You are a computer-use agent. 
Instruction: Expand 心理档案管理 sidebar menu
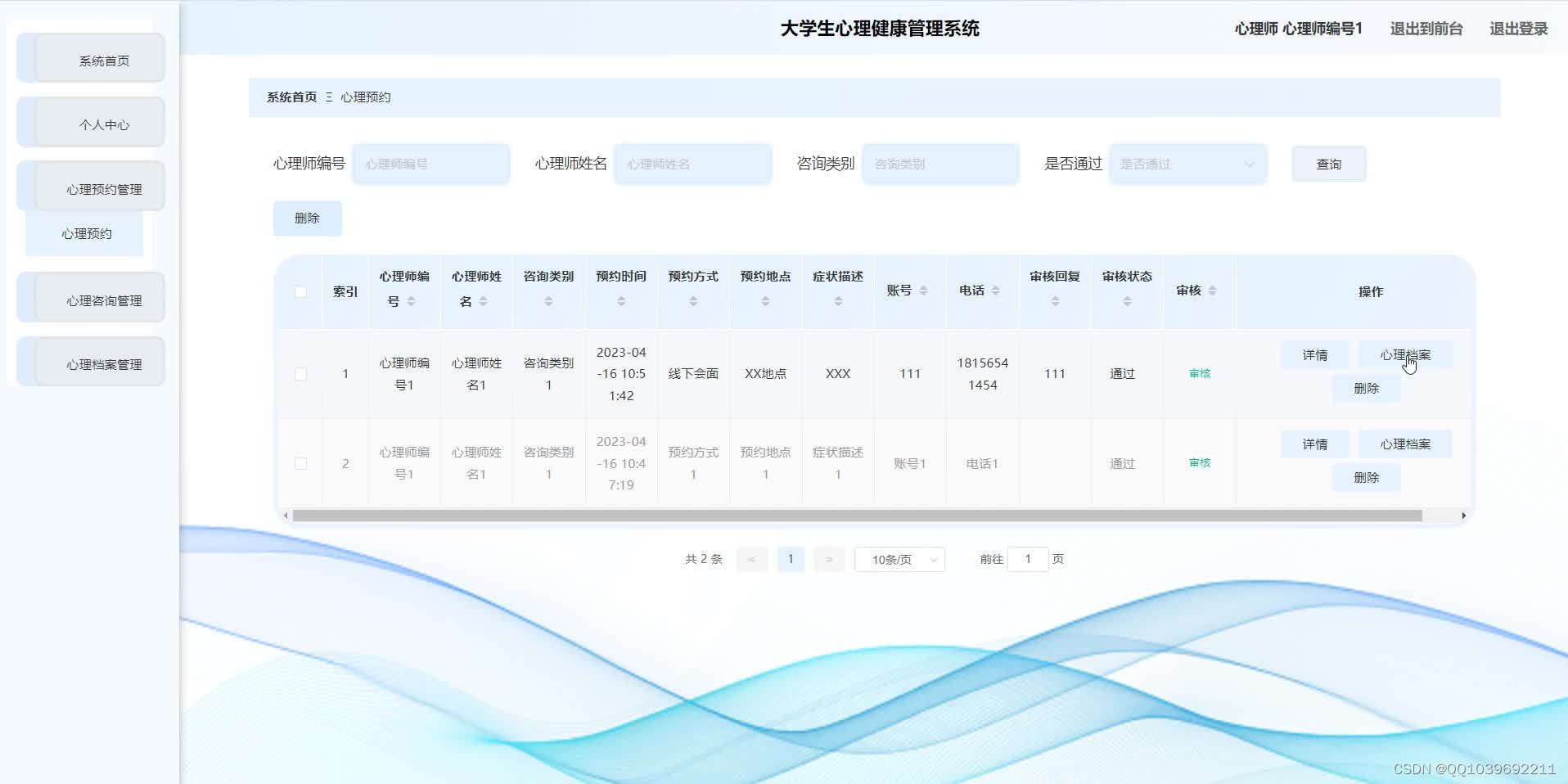91,363
